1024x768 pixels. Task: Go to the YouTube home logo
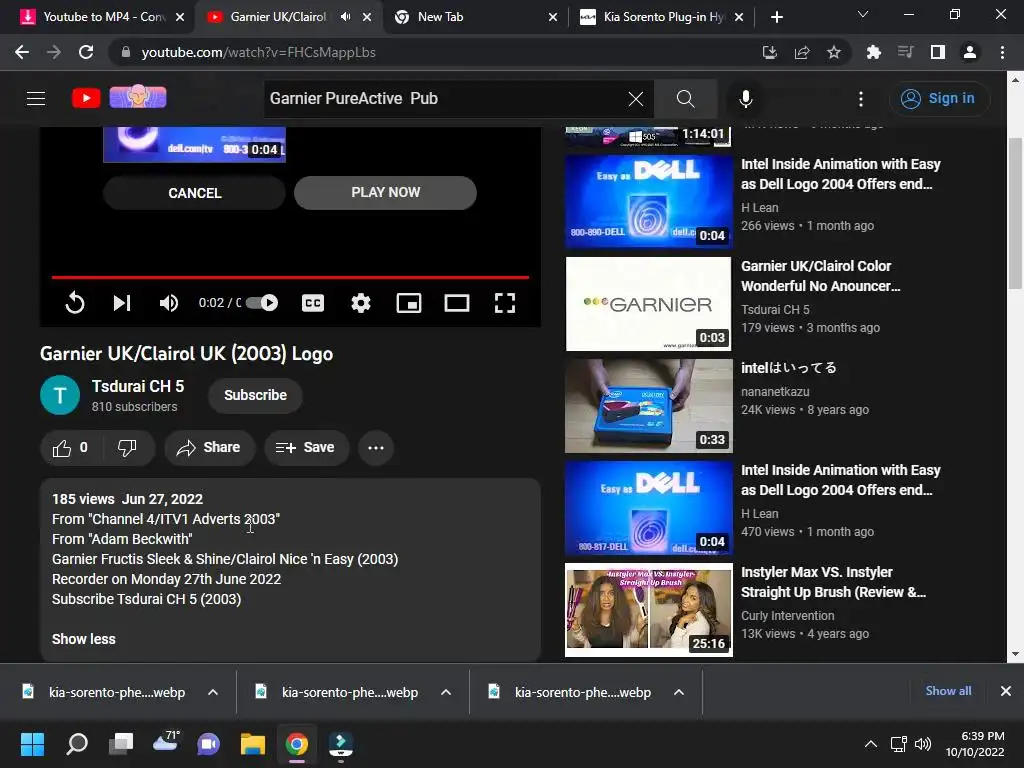pos(86,99)
